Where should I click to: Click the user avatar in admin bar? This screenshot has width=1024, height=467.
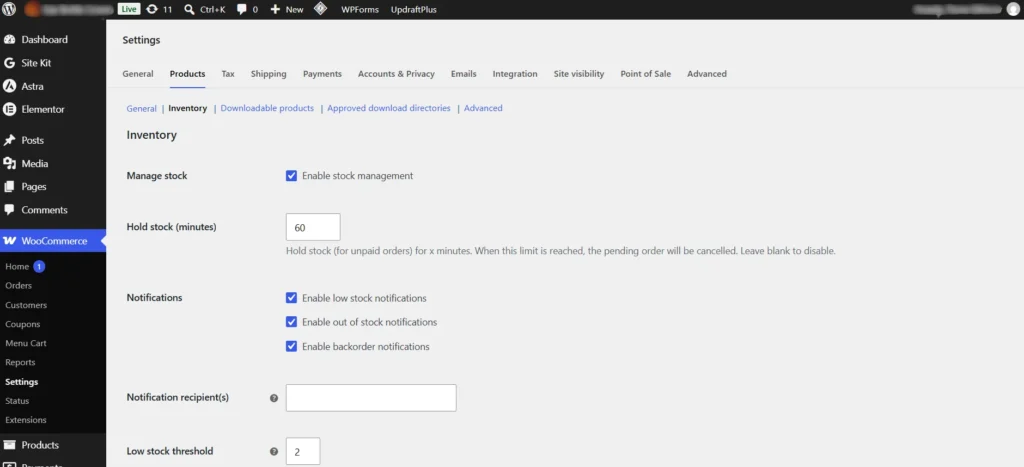coord(1012,9)
